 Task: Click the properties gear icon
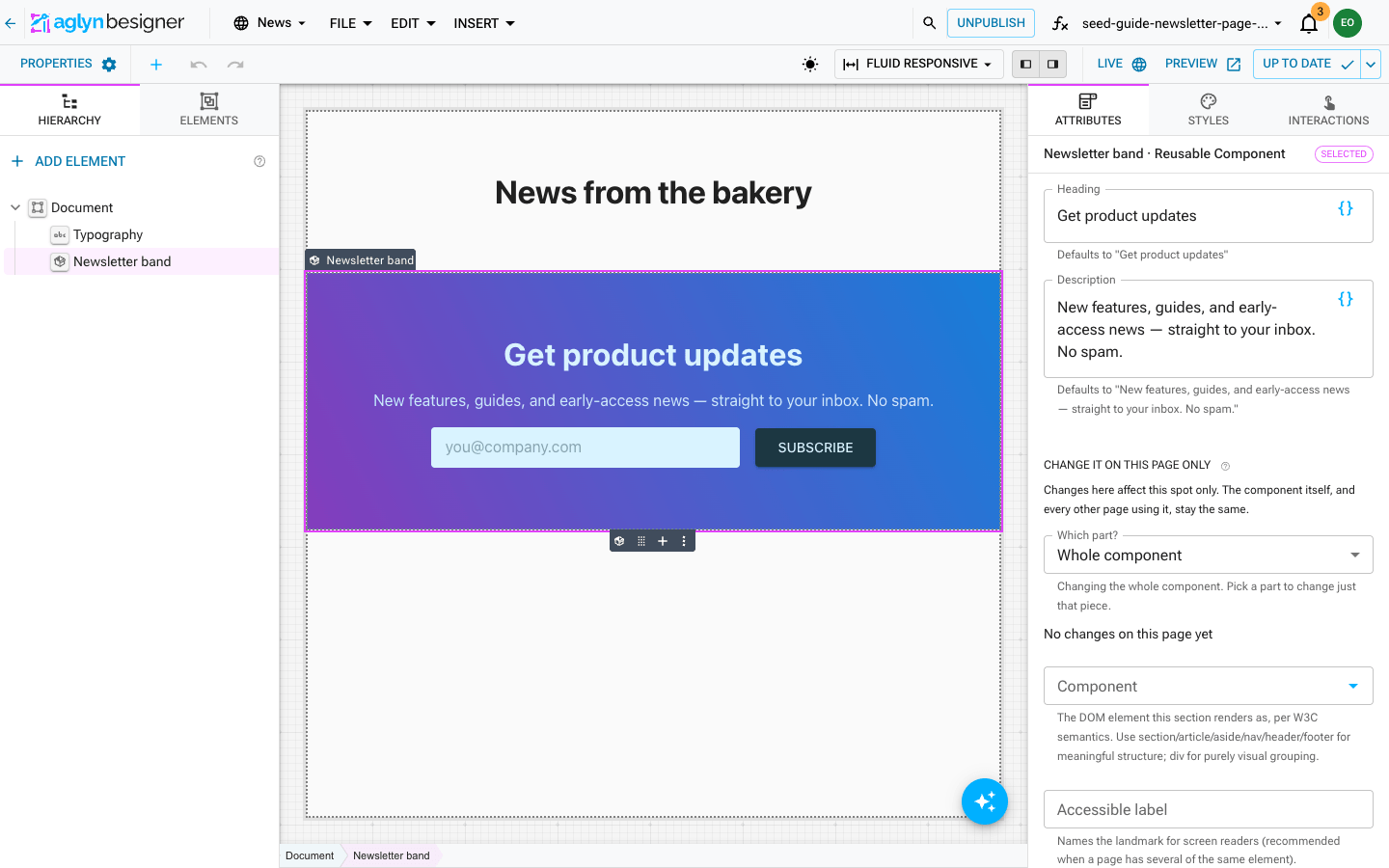click(109, 65)
